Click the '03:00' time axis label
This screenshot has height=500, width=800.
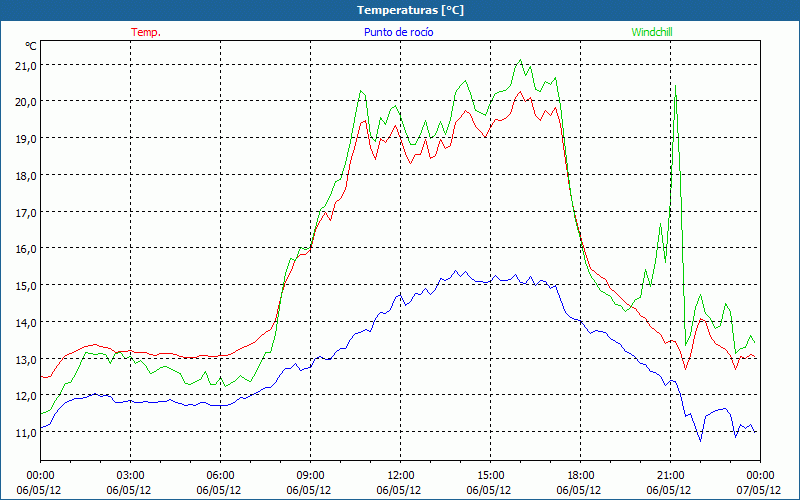[x=130, y=476]
